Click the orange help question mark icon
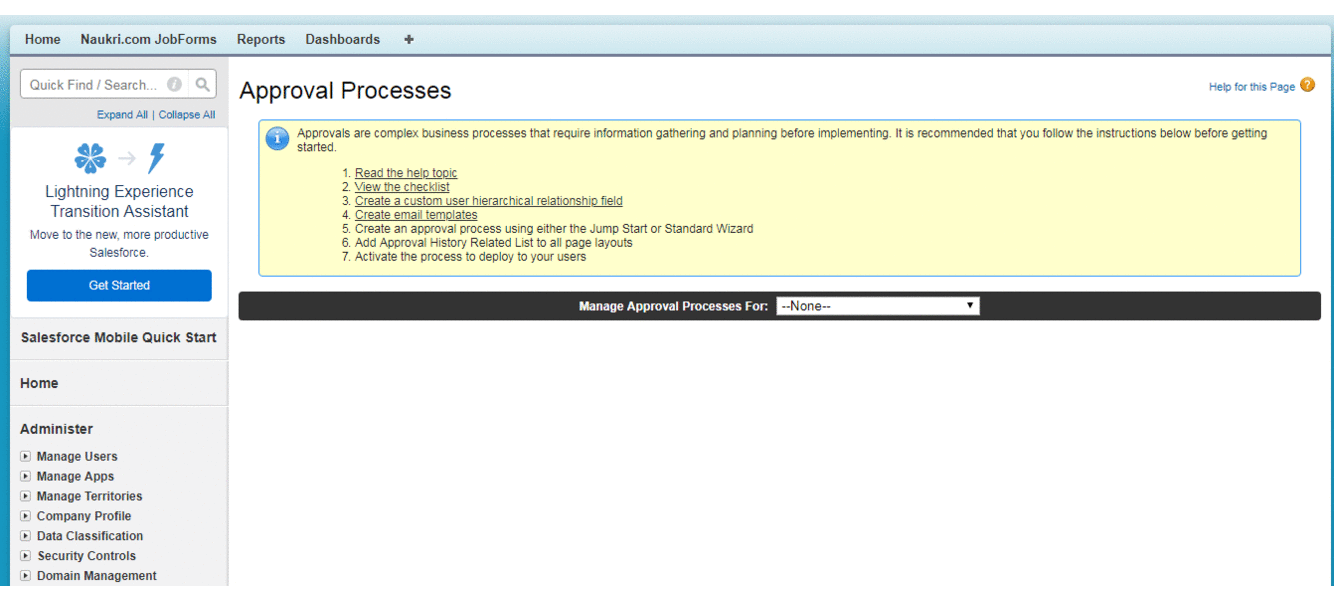The height and width of the screenshot is (601, 1334). pyautogui.click(x=1307, y=86)
